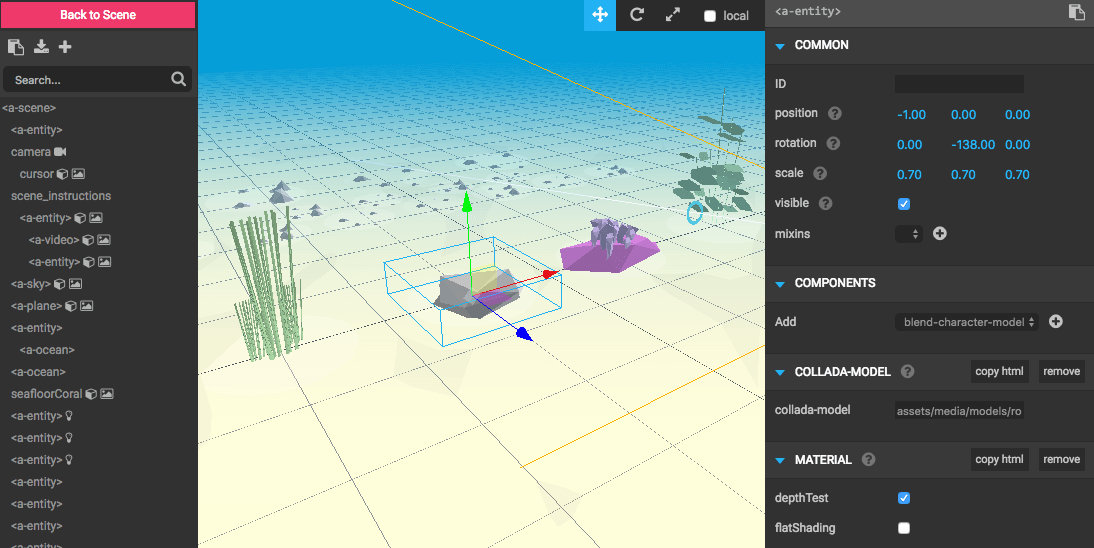
Task: Click the Back to Scene button
Action: 98,15
